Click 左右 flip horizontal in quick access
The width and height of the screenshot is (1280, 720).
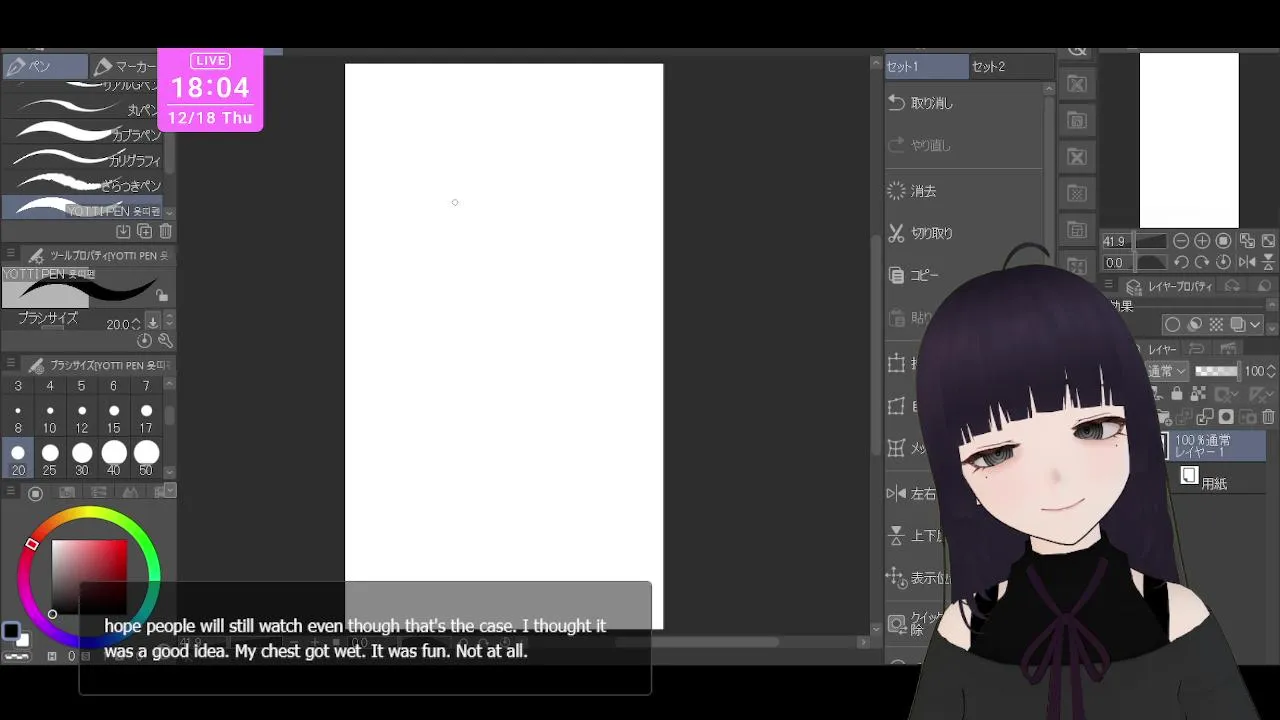click(913, 493)
